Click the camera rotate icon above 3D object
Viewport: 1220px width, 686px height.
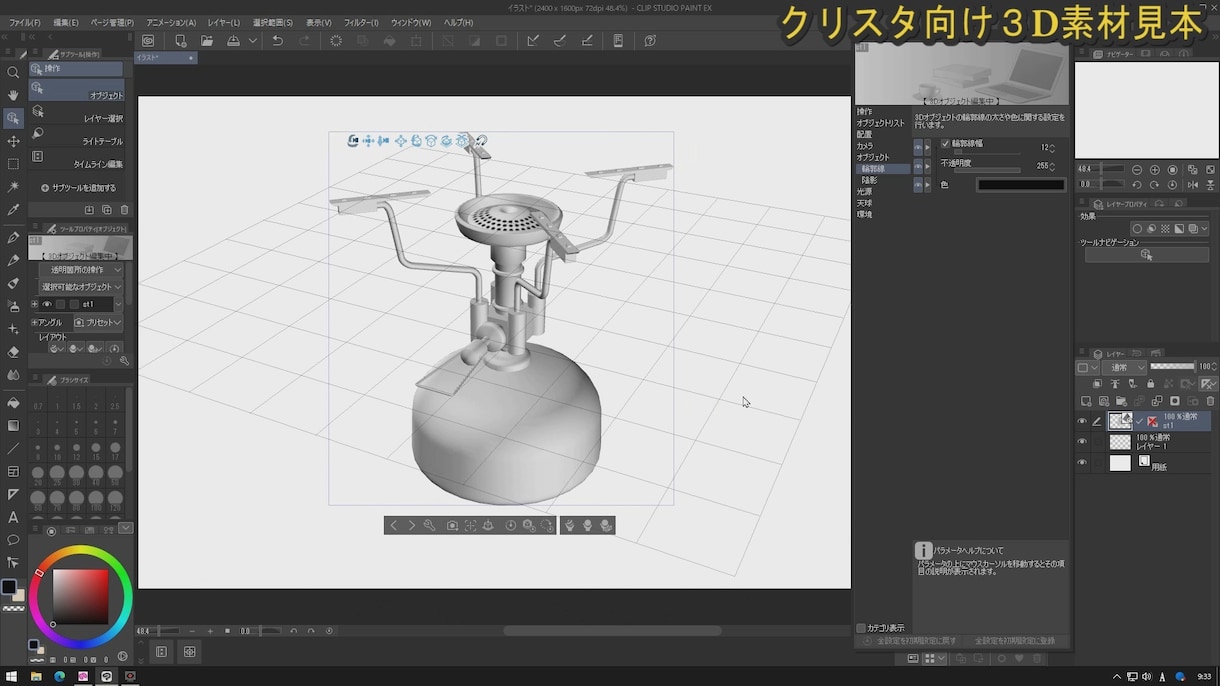point(353,141)
